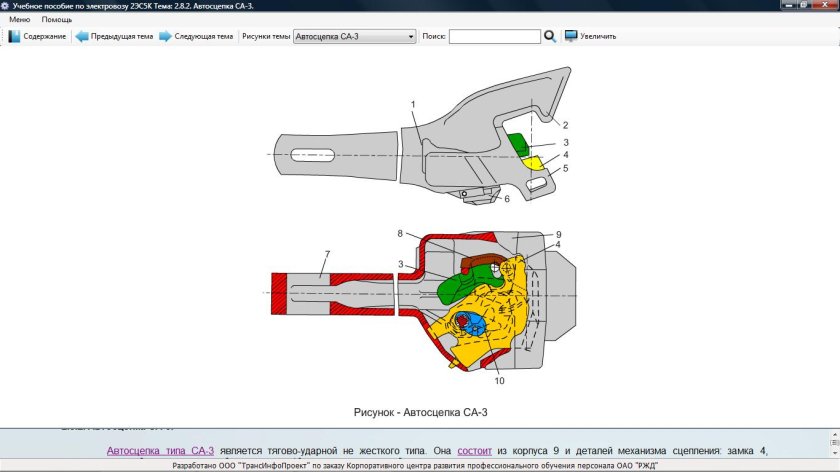The width and height of the screenshot is (840, 472).
Task: Click the magnifying glass search icon
Action: 550,36
